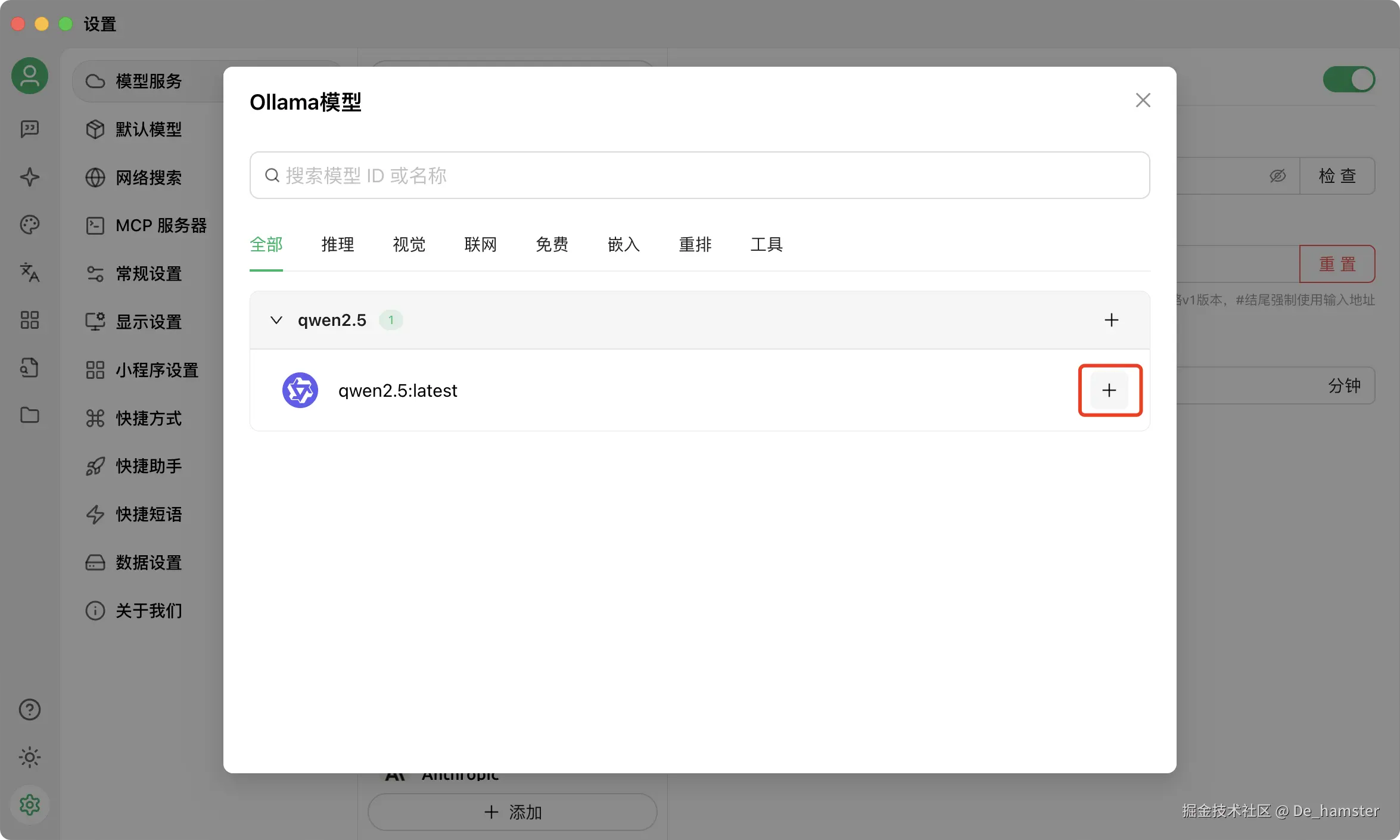This screenshot has width=1400, height=840.
Task: Select the 嵌入 filter tab
Action: pyautogui.click(x=623, y=244)
